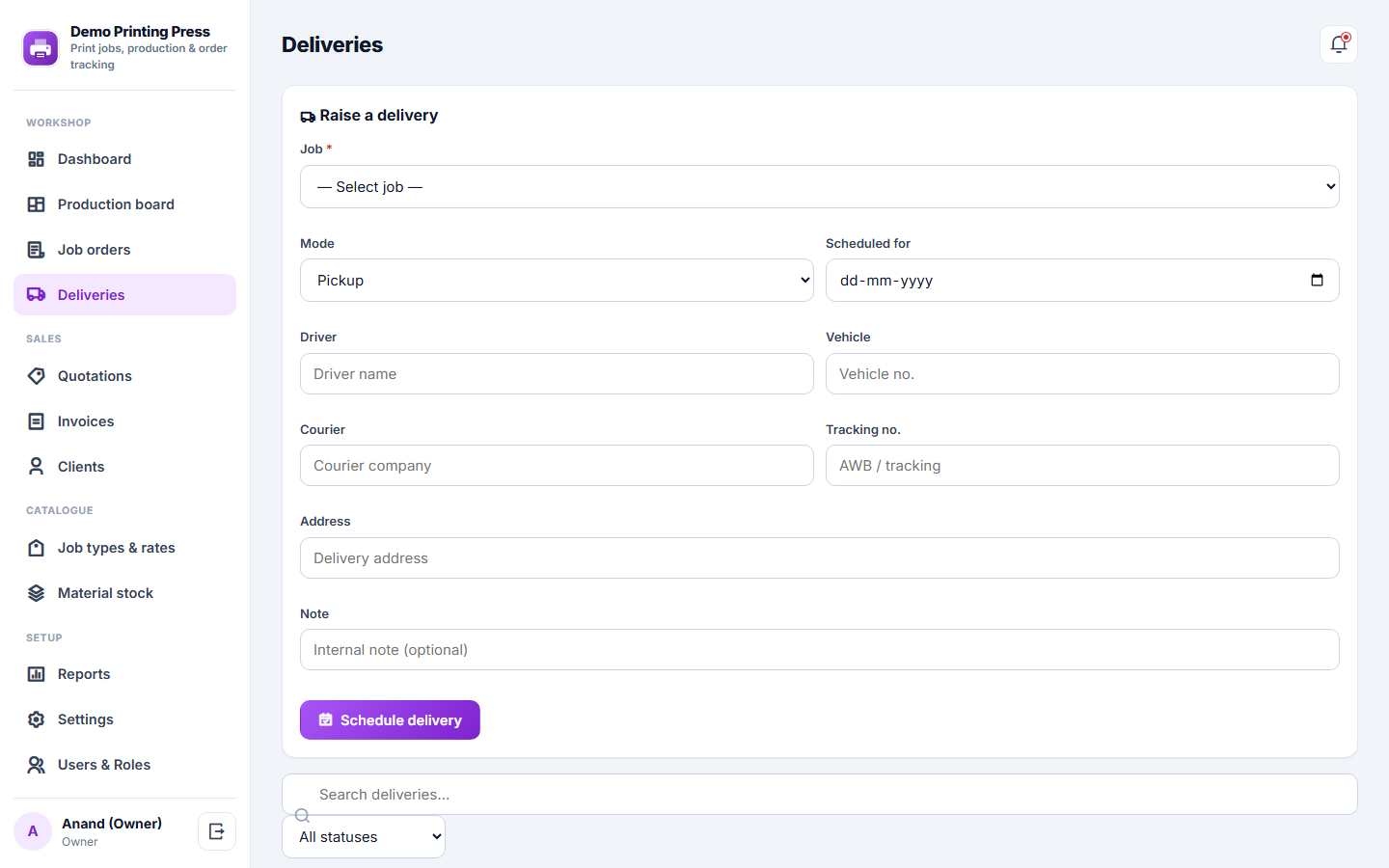Open the Select job dropdown

820,187
